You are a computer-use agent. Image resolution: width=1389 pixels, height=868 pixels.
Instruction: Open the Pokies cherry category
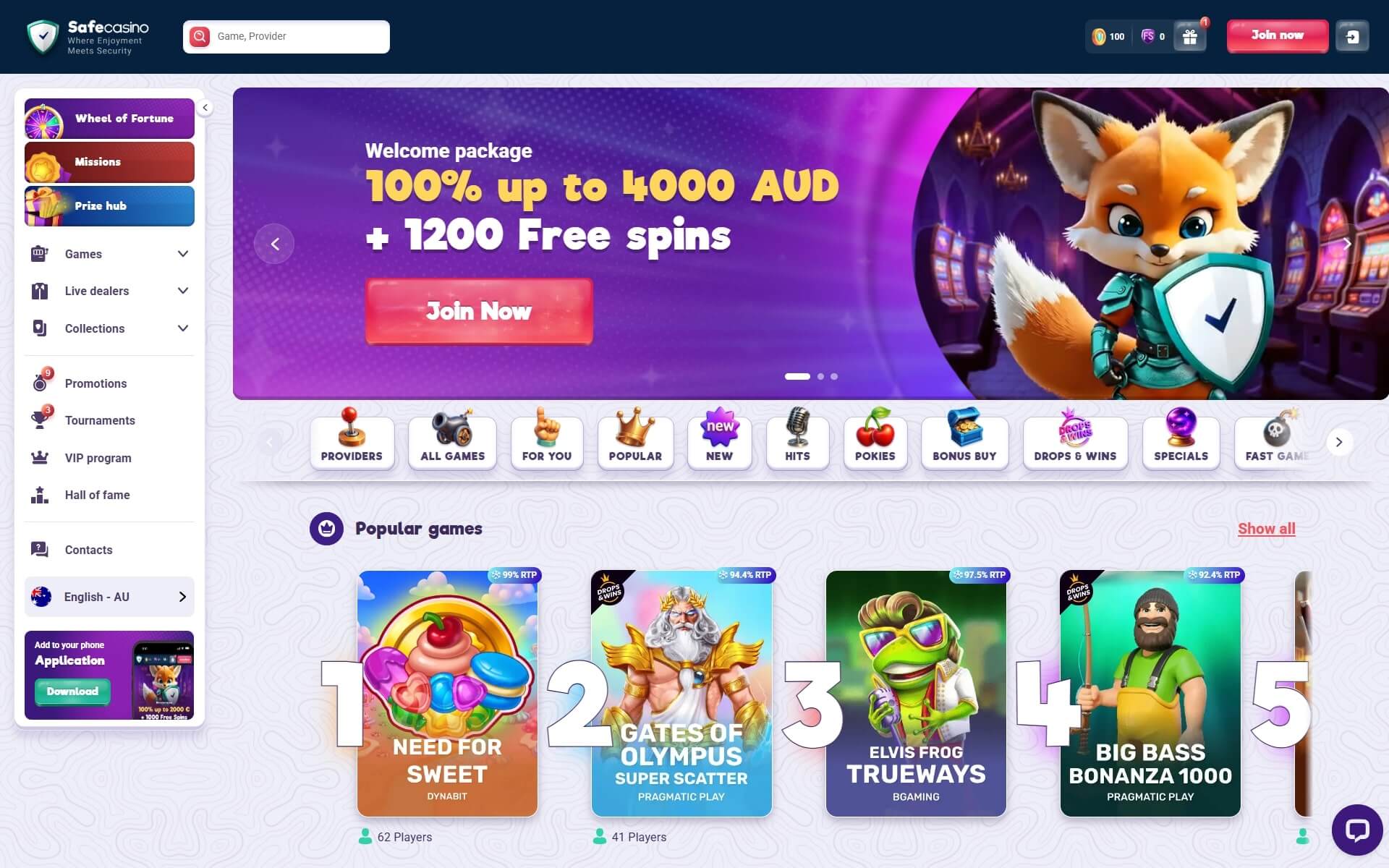coord(875,439)
